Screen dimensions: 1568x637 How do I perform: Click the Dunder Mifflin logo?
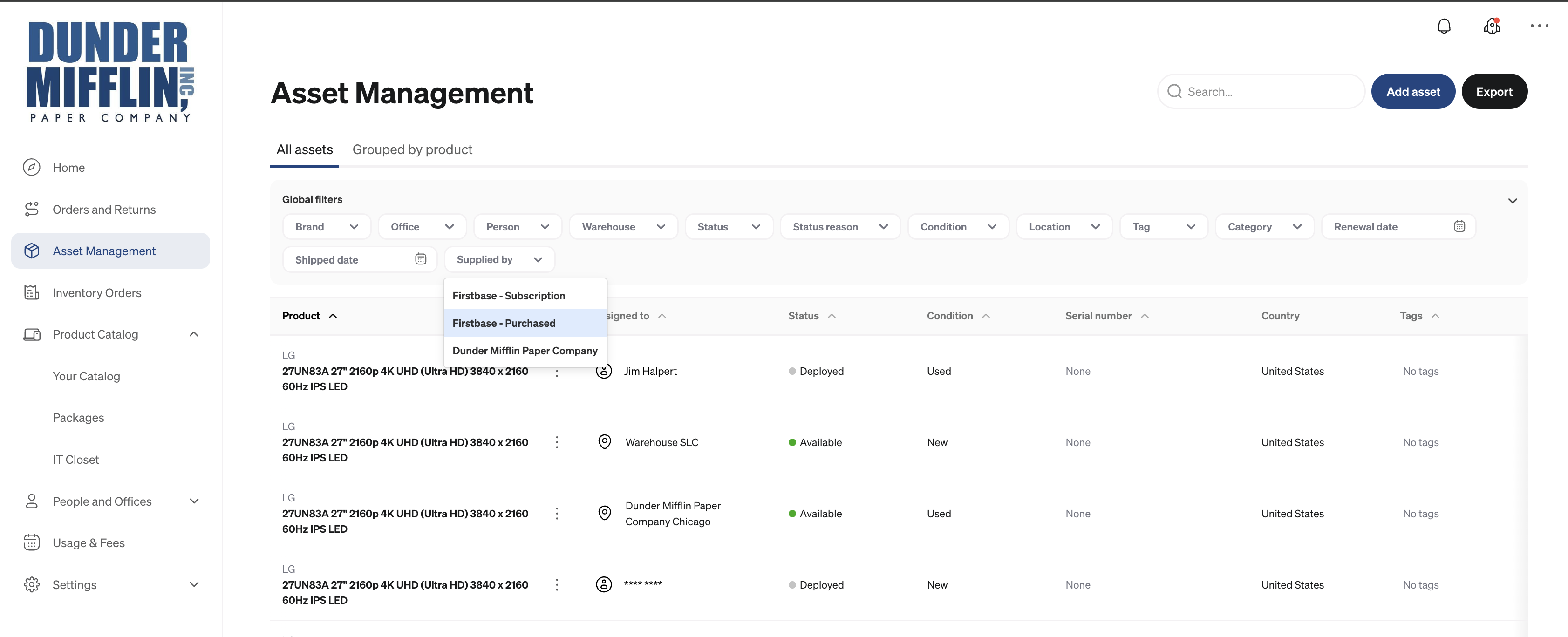(x=110, y=71)
